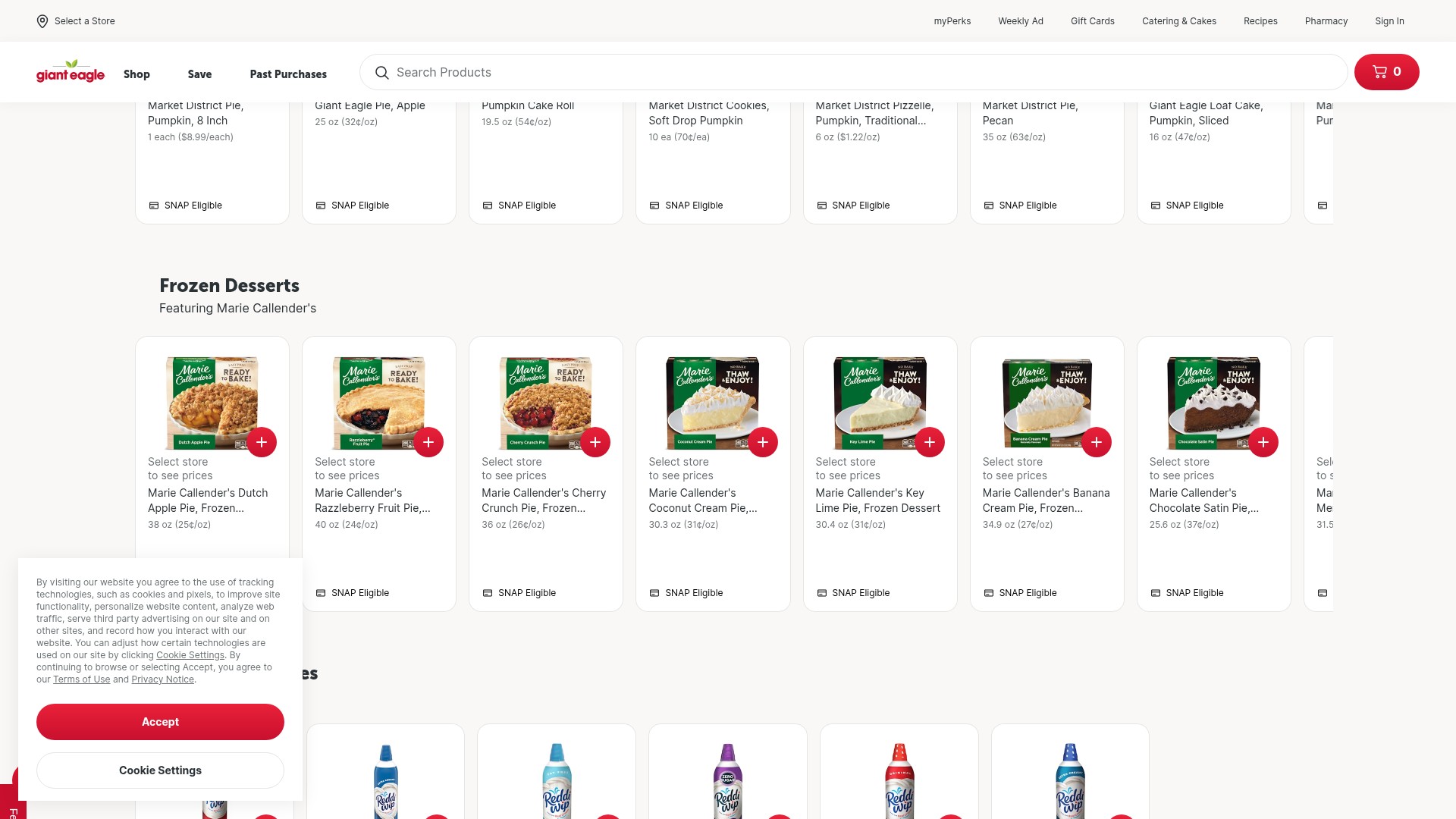Screen dimensions: 1456x819
Task: Click SNAP icon under Market District Pie, Pecan
Action: [988, 206]
